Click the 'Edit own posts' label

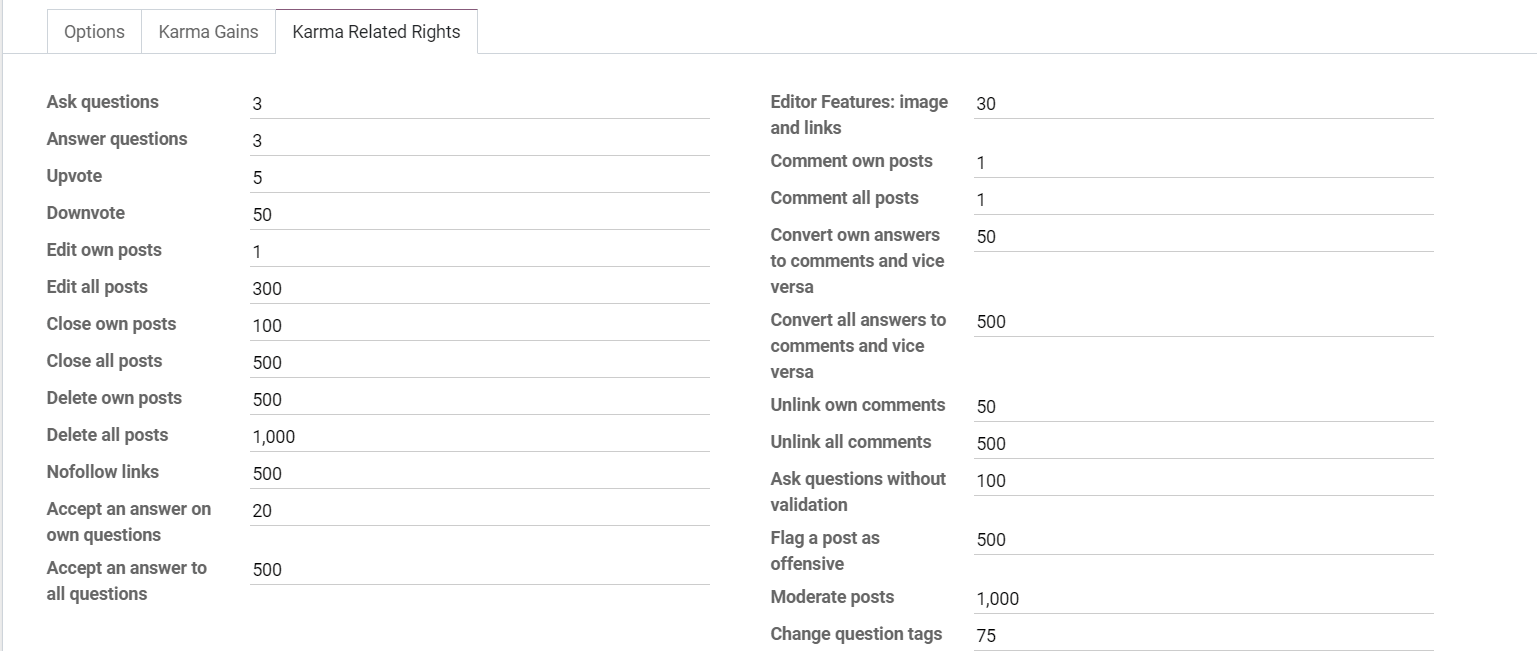(104, 250)
